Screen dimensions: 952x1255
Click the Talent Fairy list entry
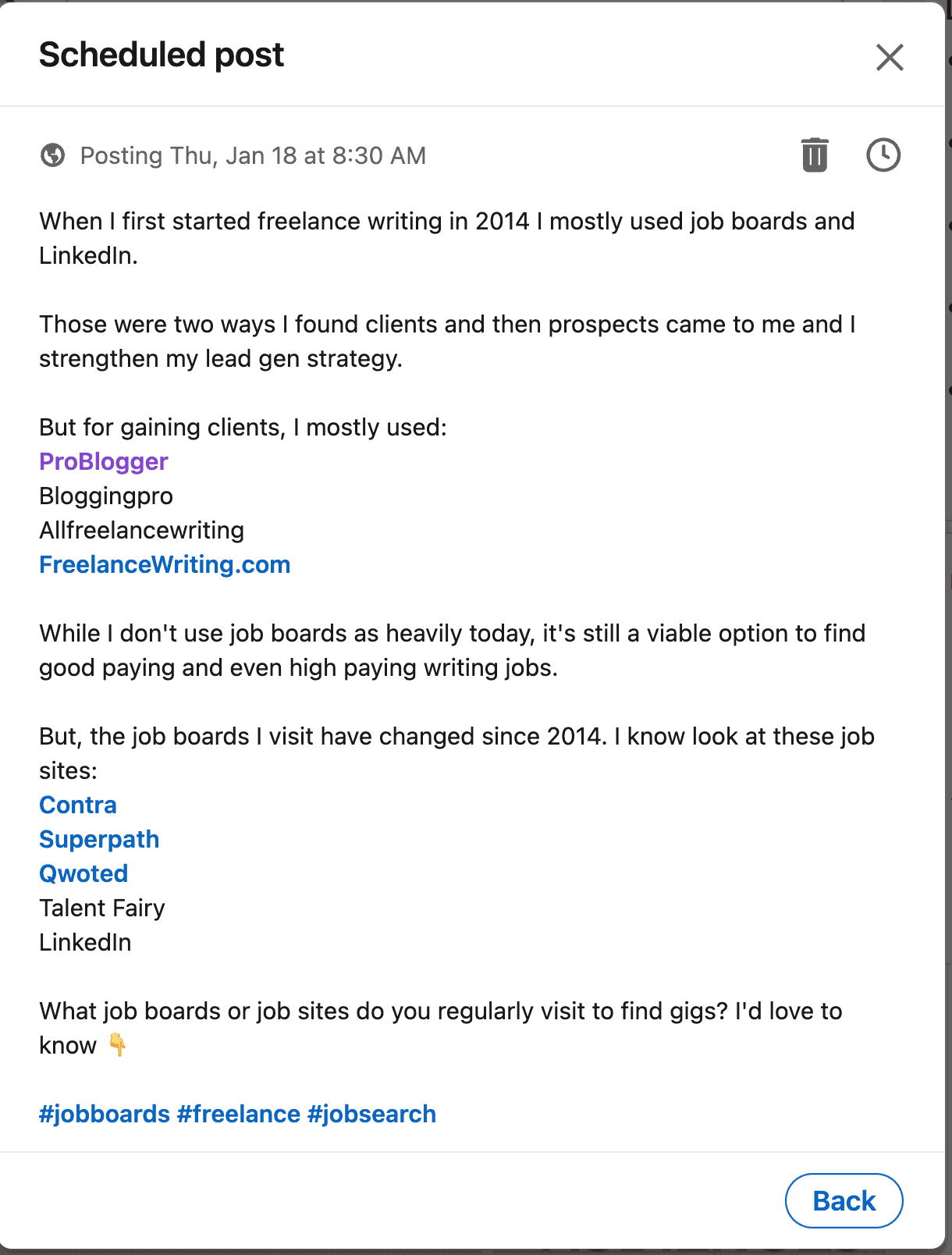click(x=101, y=908)
